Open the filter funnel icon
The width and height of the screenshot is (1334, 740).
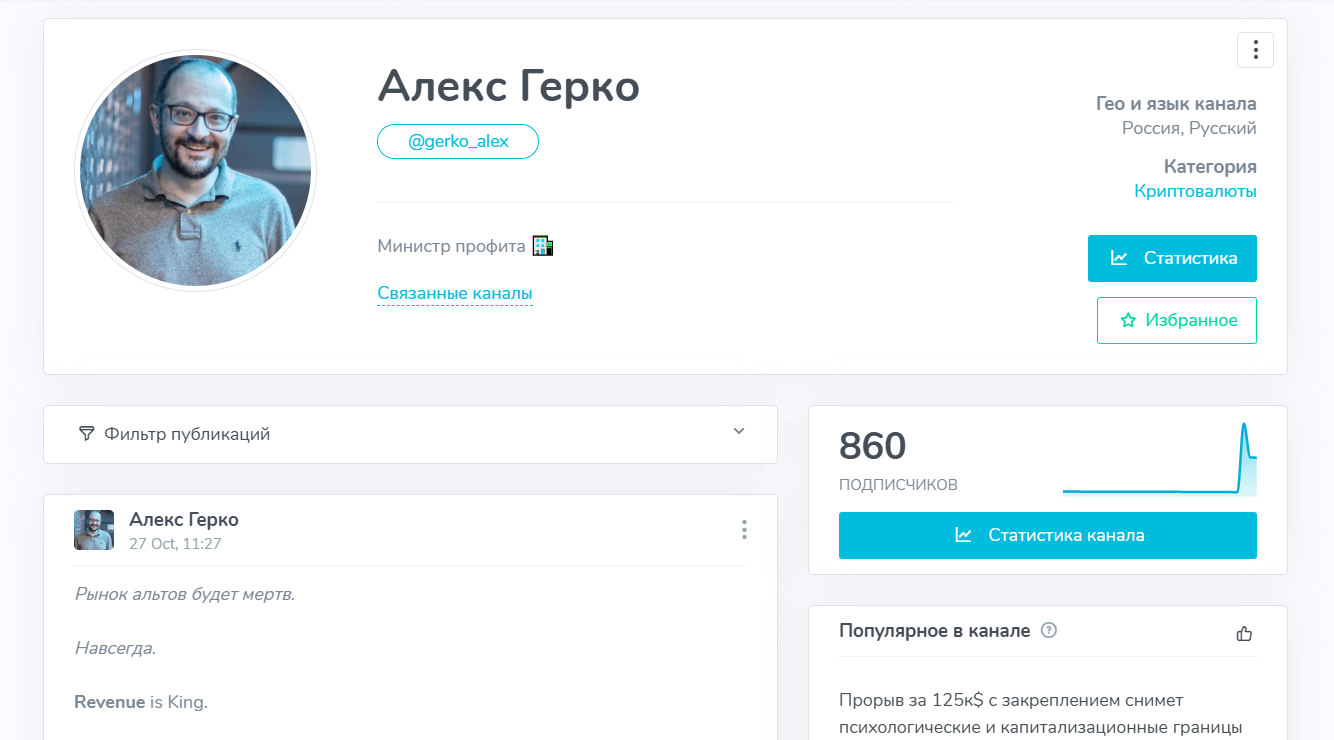87,434
